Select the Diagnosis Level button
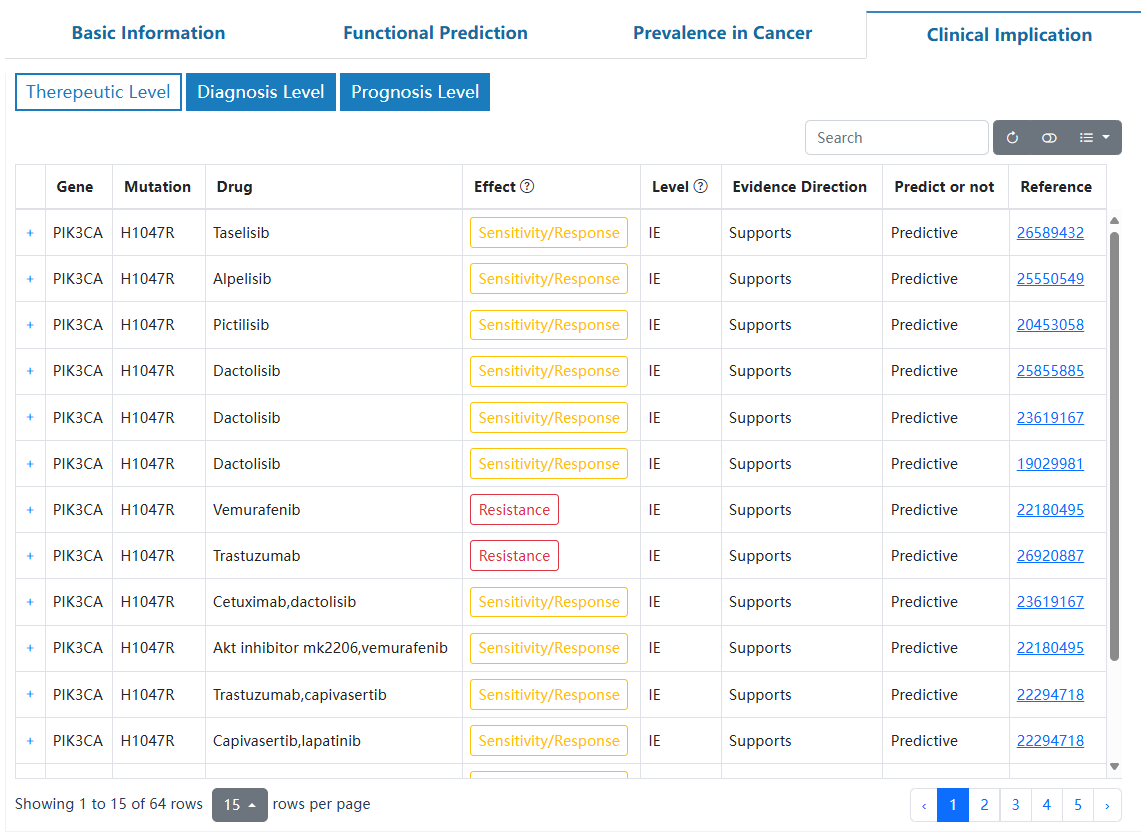 260,92
